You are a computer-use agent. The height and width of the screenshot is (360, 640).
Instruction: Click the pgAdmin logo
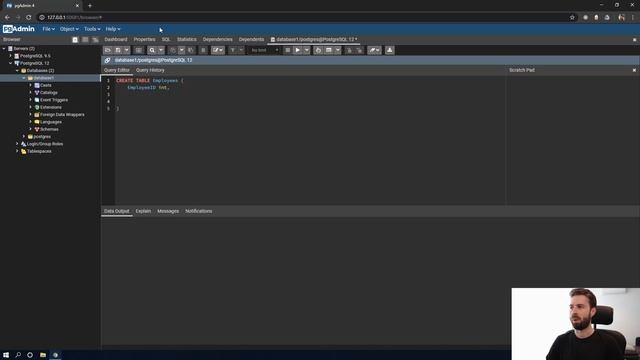point(18,29)
